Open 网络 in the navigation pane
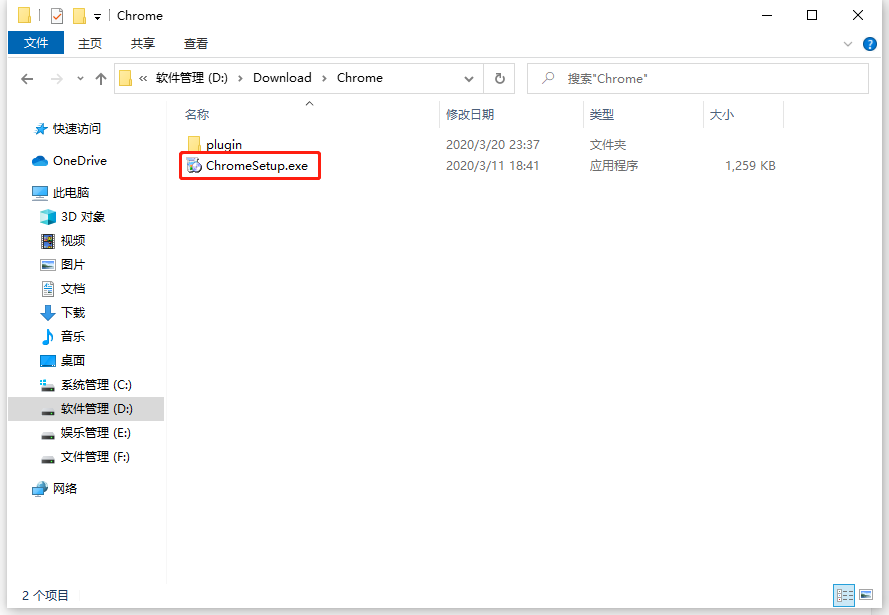Image resolution: width=889 pixels, height=615 pixels. click(54, 489)
